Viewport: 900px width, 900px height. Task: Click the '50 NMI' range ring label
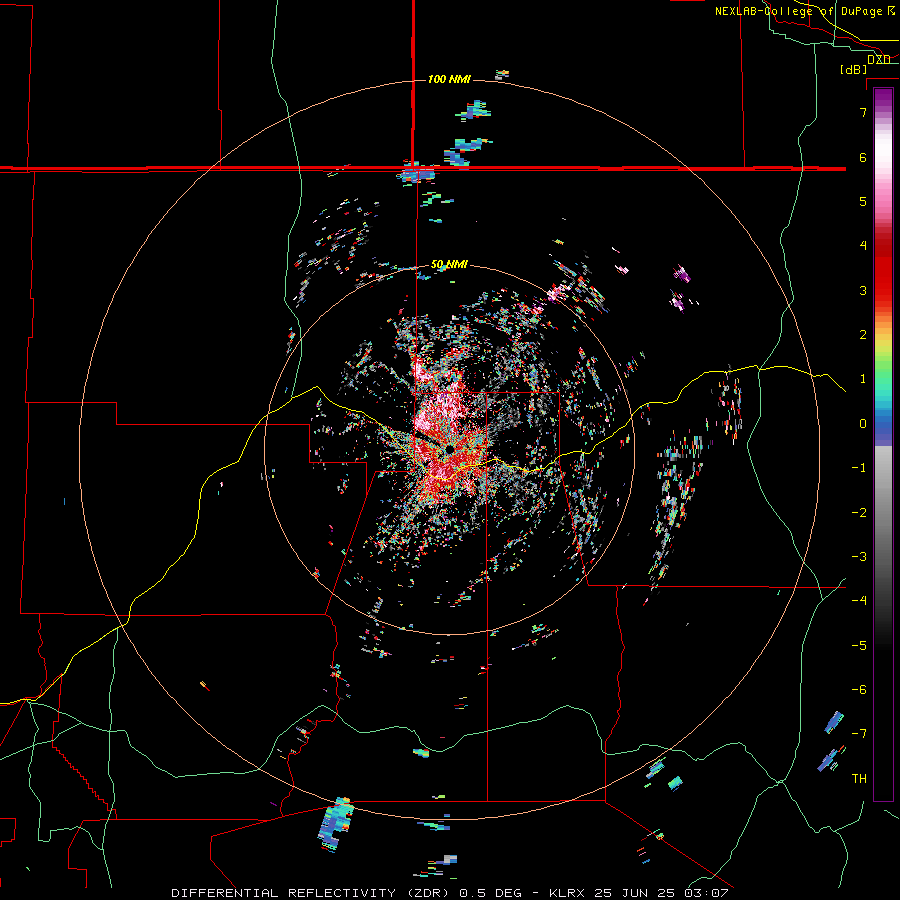pos(449,265)
